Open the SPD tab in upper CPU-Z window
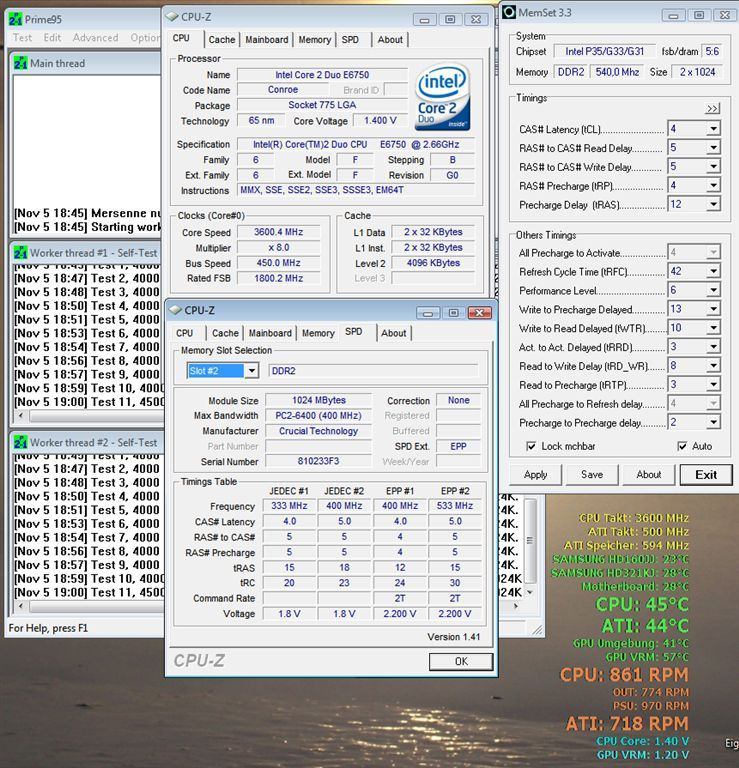This screenshot has width=739, height=768. click(350, 40)
